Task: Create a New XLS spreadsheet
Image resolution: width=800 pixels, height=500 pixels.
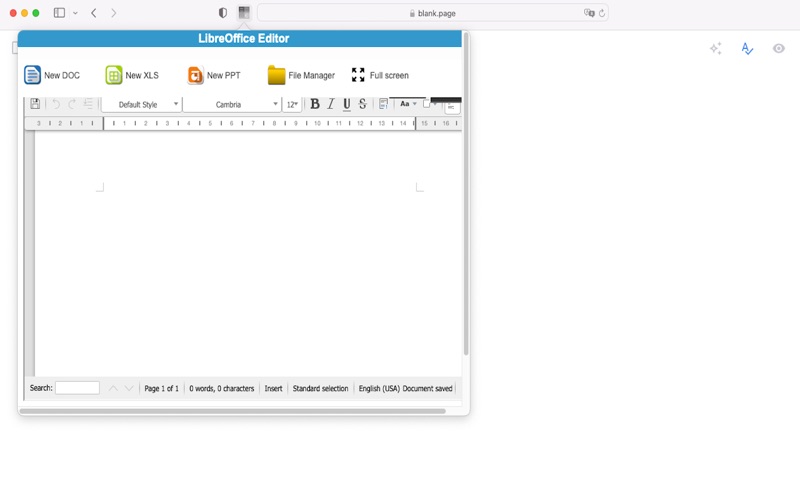Action: (x=132, y=75)
